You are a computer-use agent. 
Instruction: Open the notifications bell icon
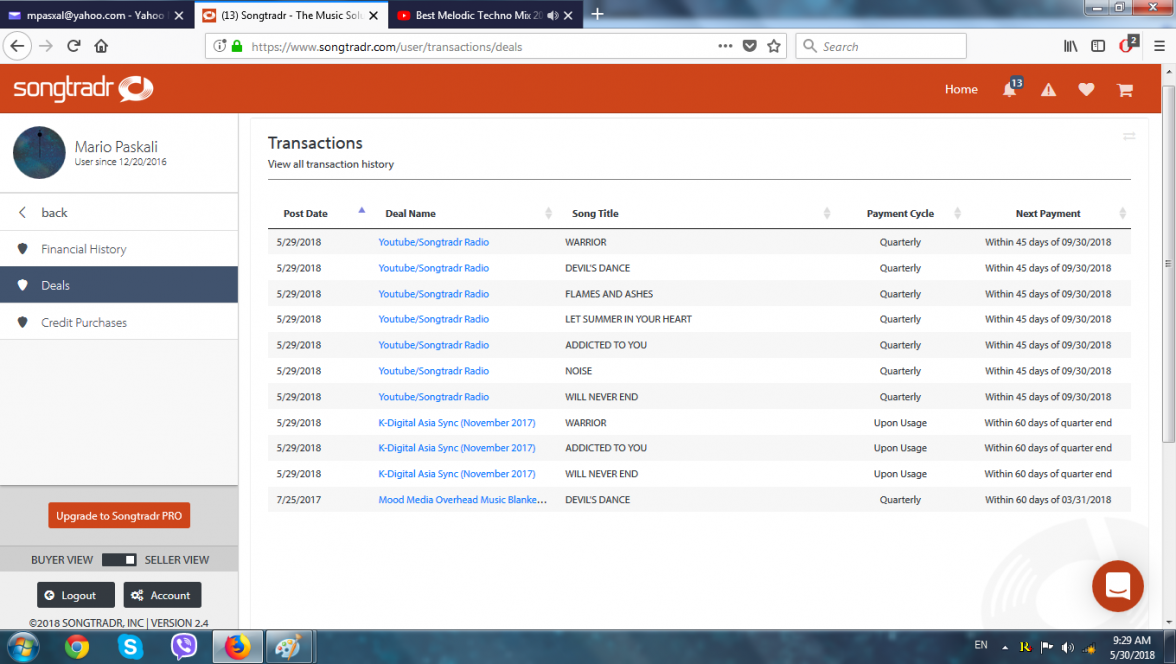[1010, 90]
